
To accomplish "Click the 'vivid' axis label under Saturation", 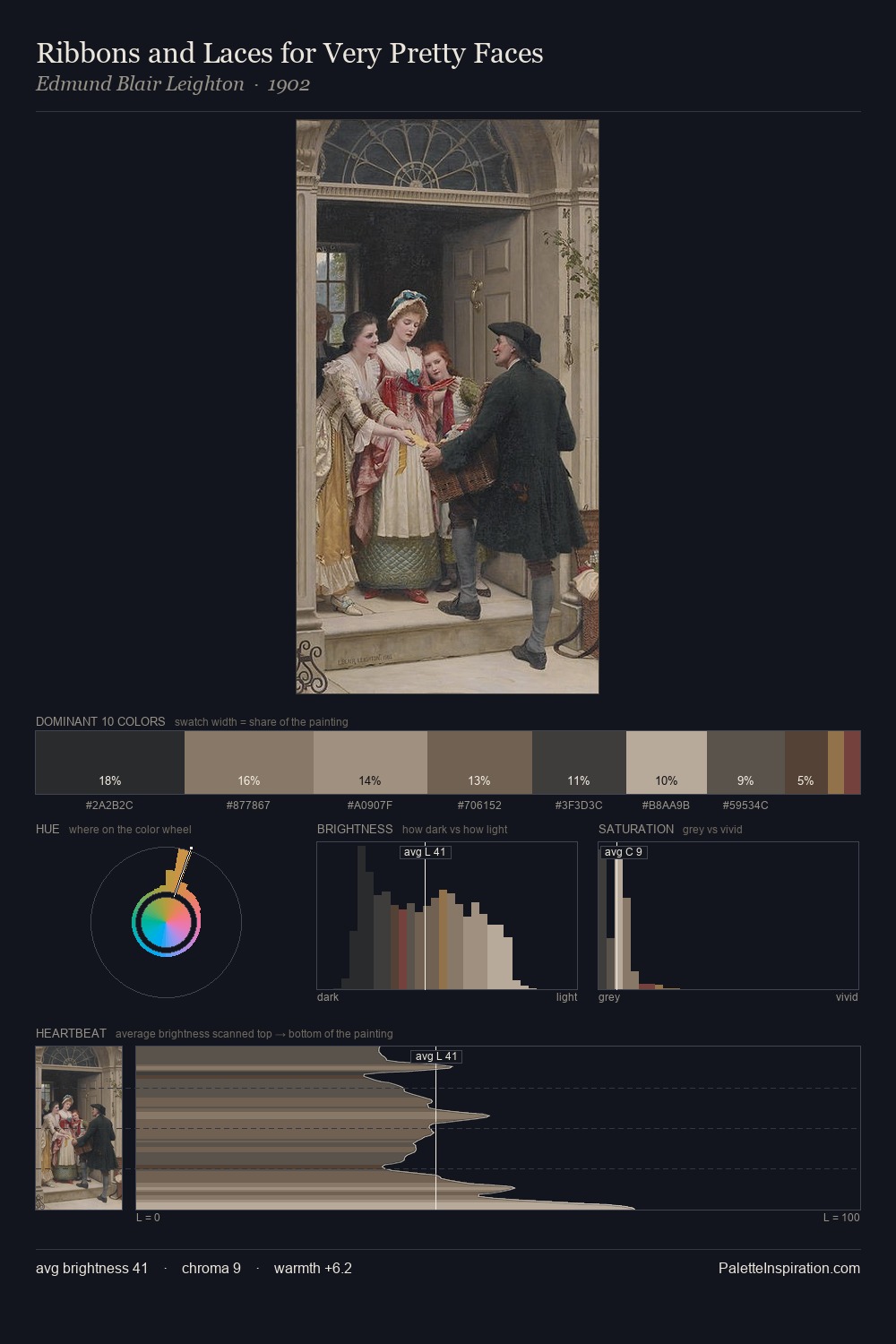I will point(847,996).
